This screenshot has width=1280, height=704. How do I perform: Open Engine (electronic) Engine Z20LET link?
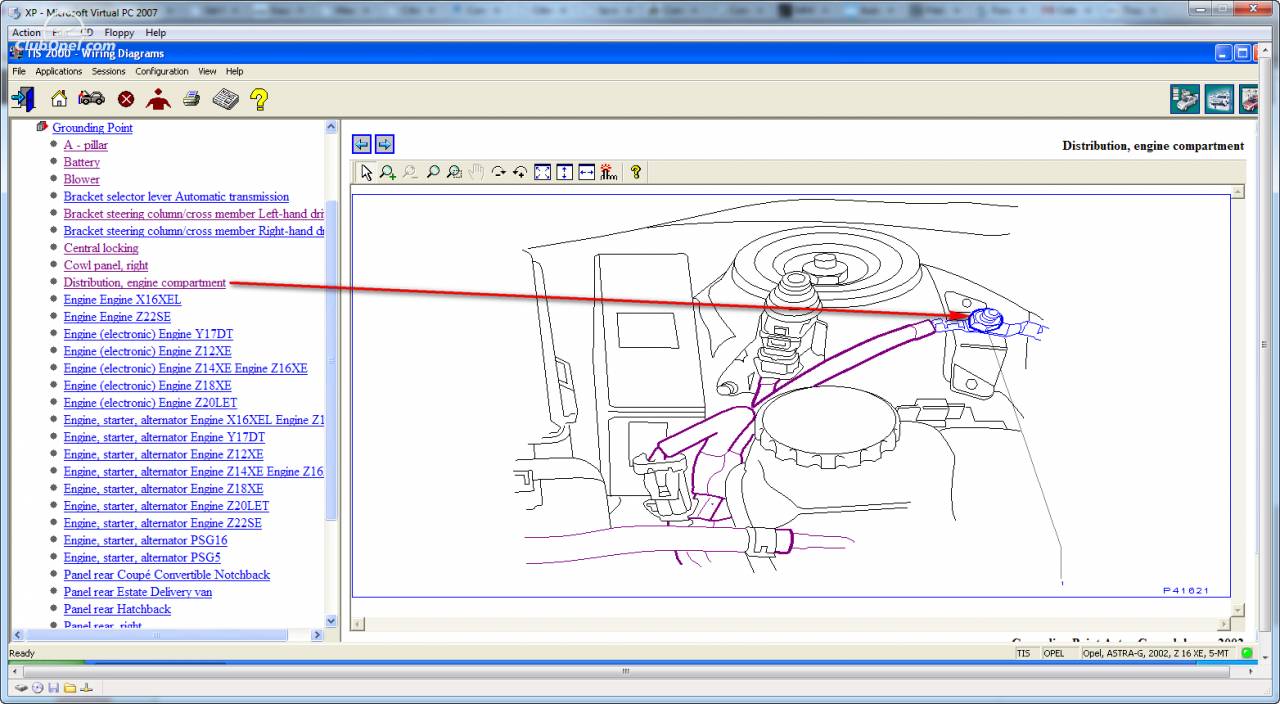150,403
